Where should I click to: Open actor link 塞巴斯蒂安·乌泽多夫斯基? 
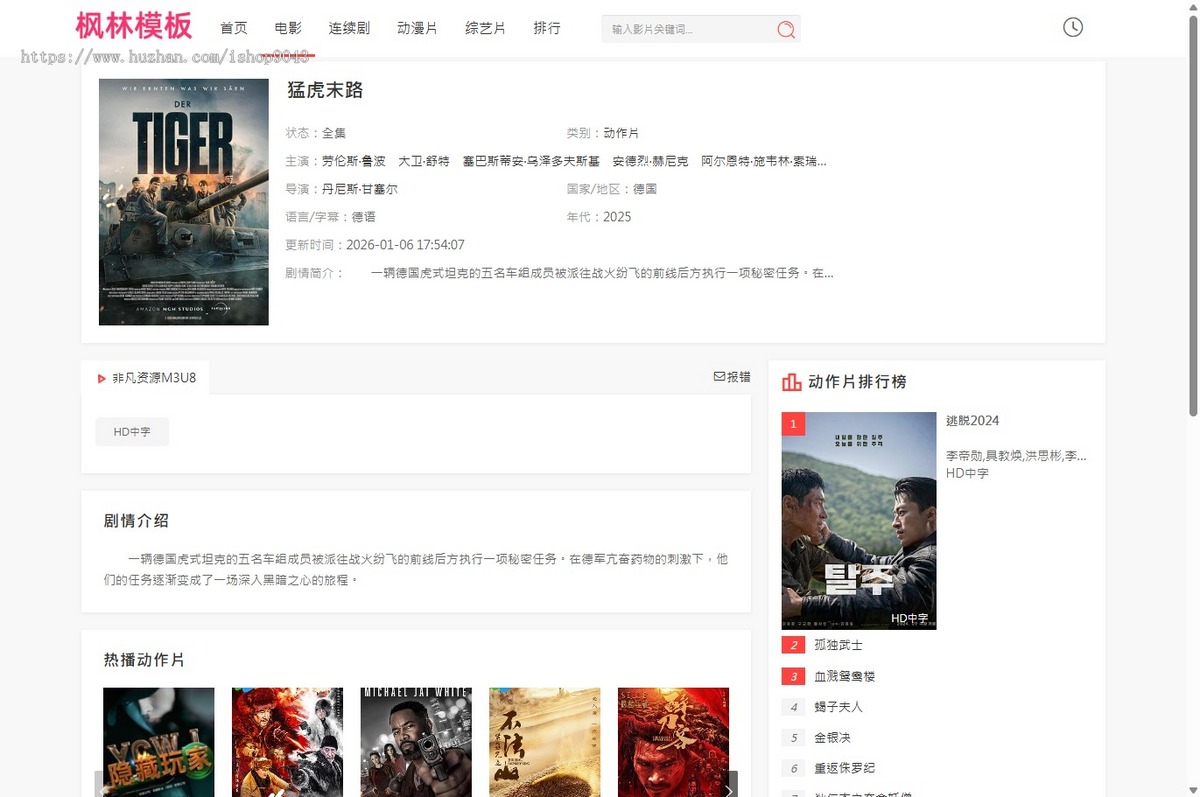531,161
